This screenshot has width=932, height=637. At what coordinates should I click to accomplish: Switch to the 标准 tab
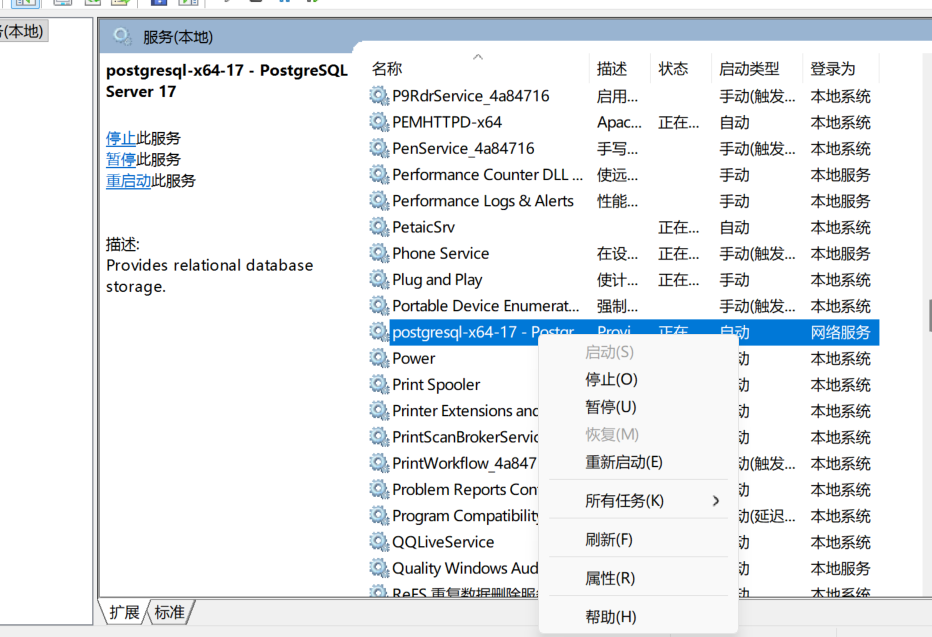169,612
